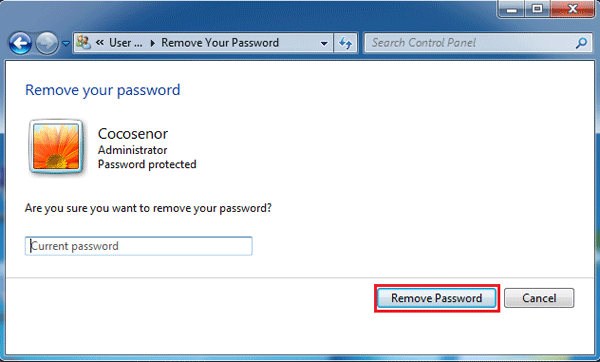The width and height of the screenshot is (600, 362).
Task: Click the Cocosenor flower account picture
Action: (x=56, y=147)
